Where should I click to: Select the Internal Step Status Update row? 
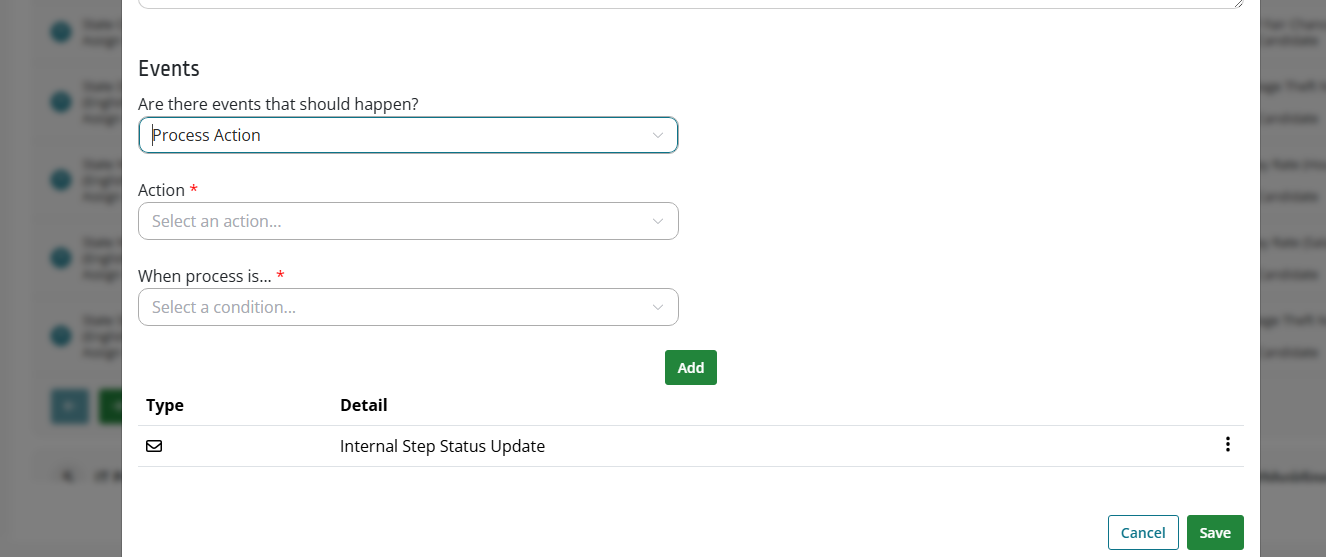click(691, 446)
